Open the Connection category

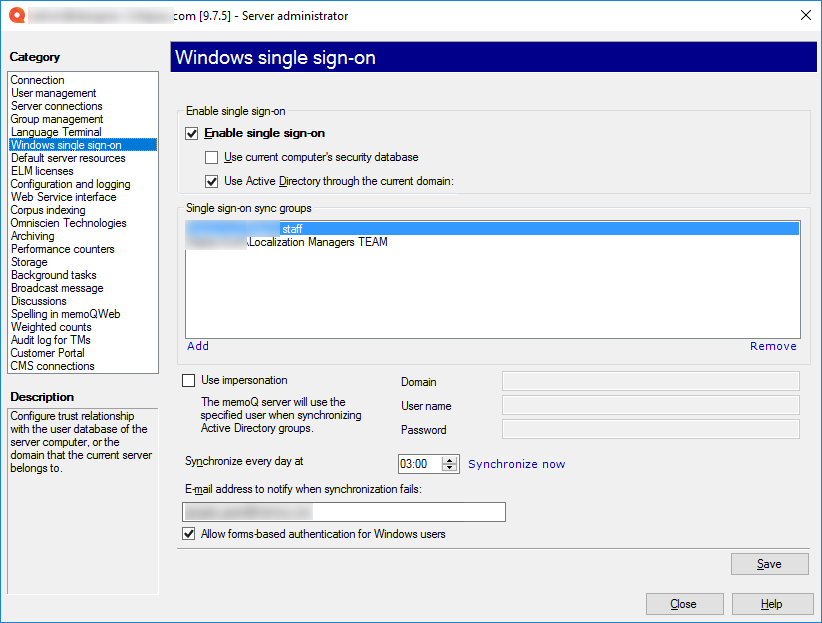coord(37,79)
